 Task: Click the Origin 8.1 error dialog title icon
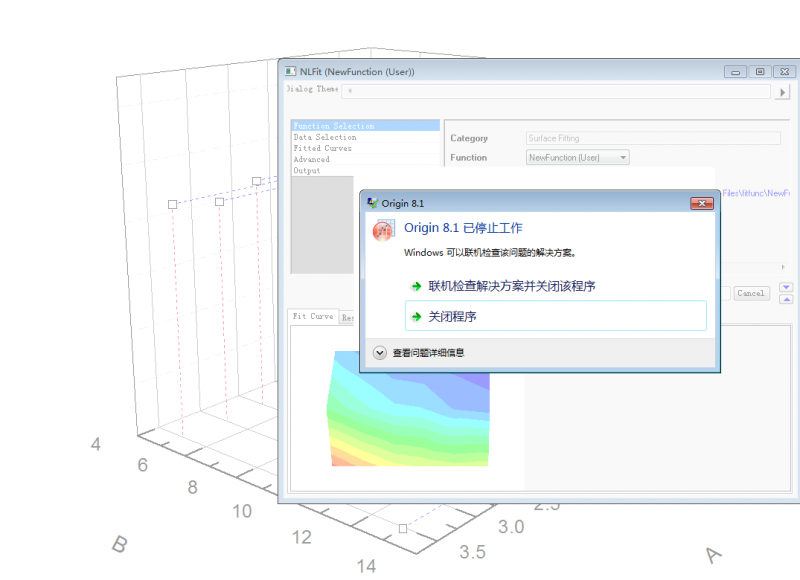[x=372, y=203]
